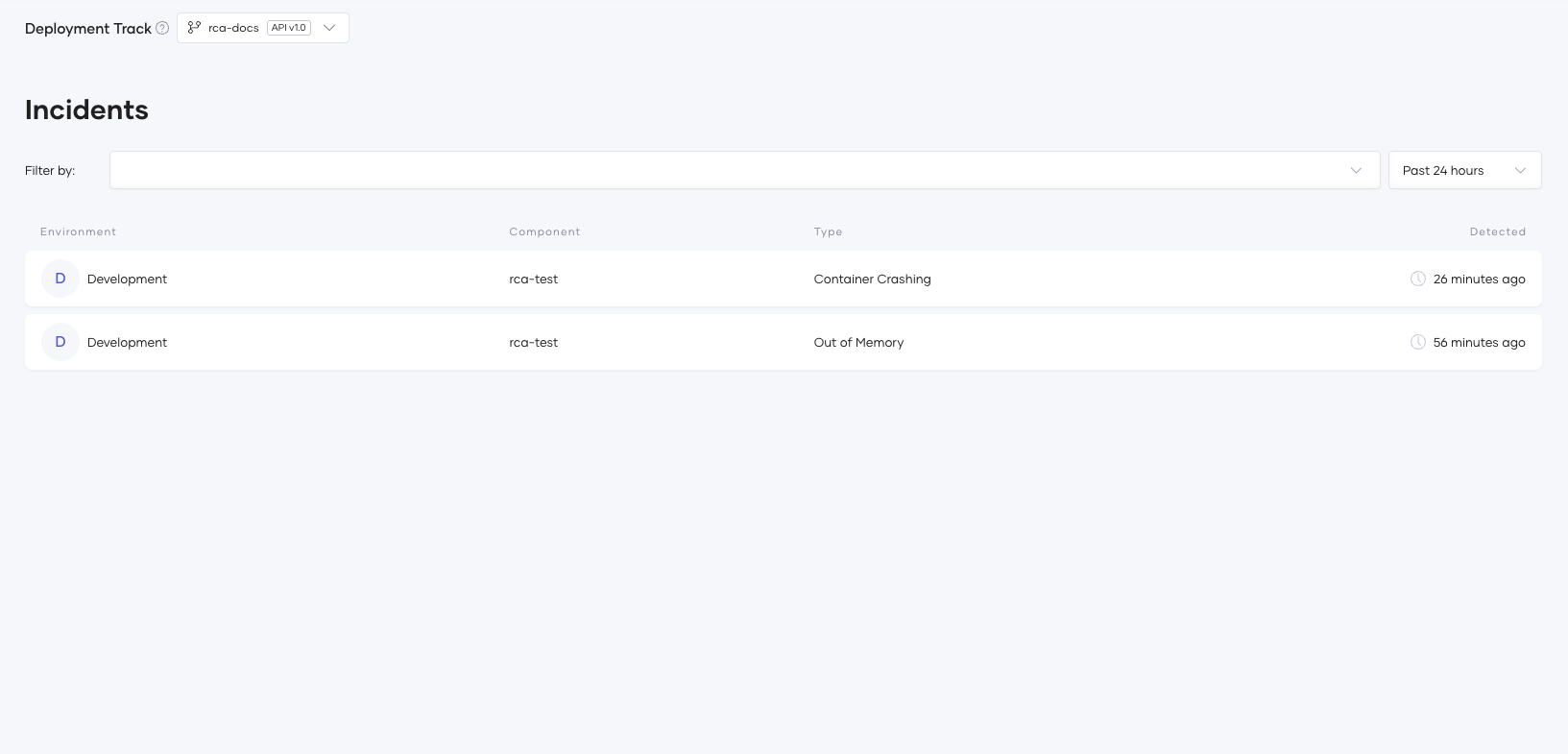
Task: Click the API v1.0 badge
Action: point(289,28)
